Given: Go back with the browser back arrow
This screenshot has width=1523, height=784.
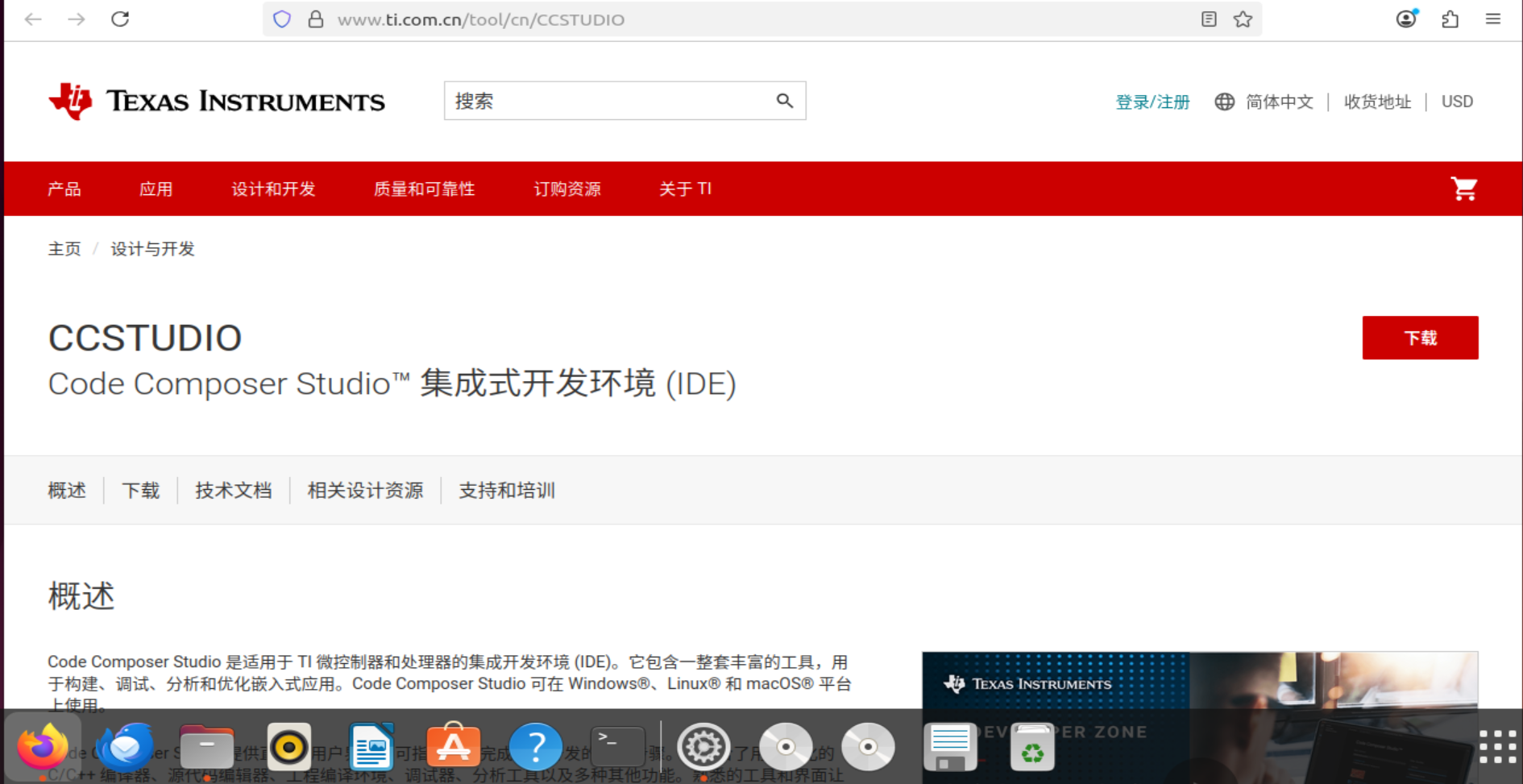Looking at the screenshot, I should (x=33, y=19).
